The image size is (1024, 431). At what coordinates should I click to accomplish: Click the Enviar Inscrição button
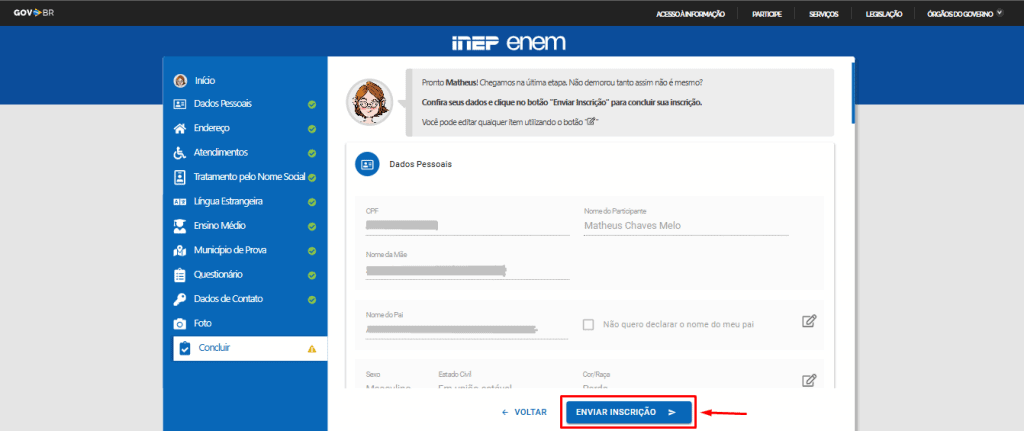click(628, 412)
